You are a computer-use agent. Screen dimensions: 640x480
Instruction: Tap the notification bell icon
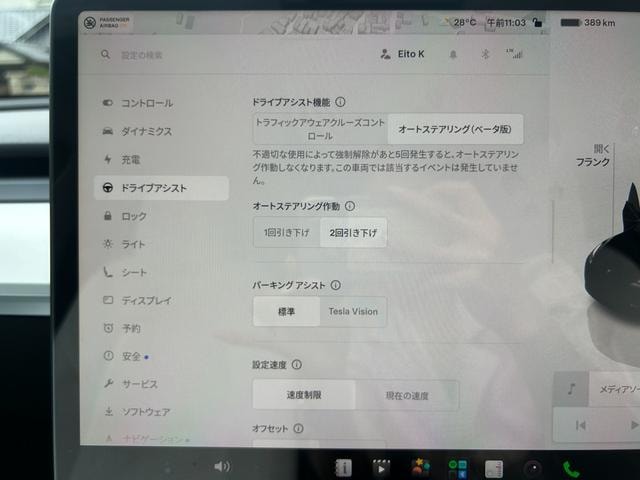pyautogui.click(x=453, y=54)
